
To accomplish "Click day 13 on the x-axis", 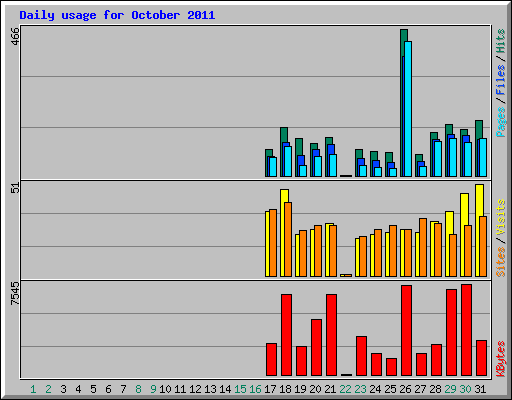I will click(x=210, y=389).
